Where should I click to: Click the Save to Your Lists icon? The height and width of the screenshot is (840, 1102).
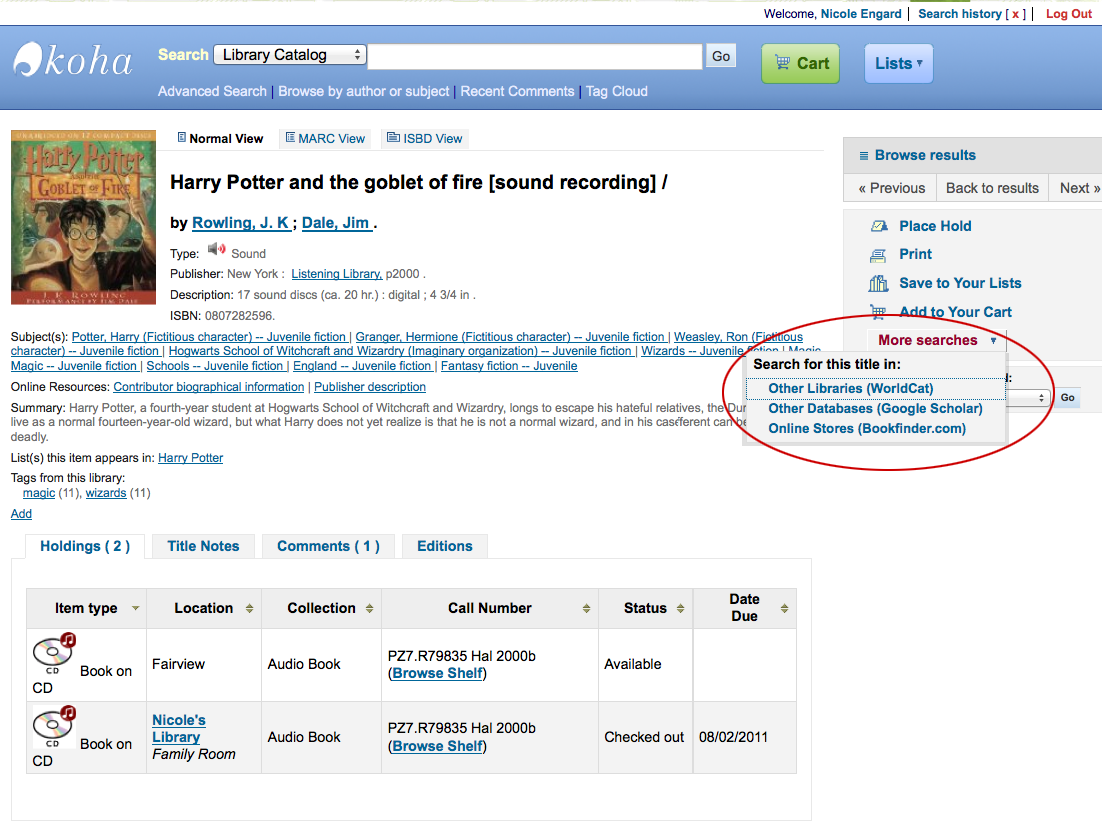pyautogui.click(x=878, y=283)
